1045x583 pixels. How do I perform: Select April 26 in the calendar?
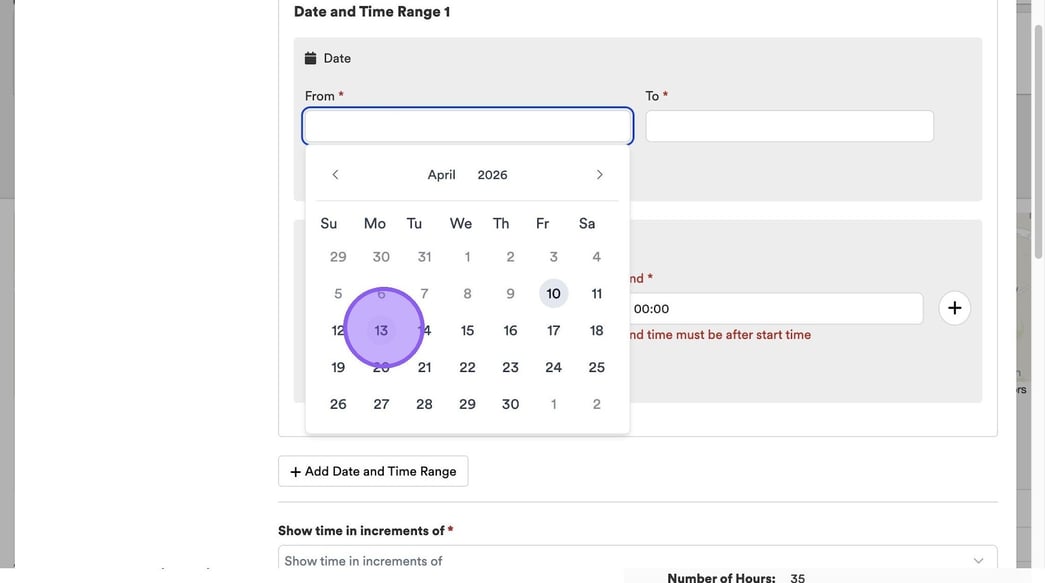click(x=338, y=404)
